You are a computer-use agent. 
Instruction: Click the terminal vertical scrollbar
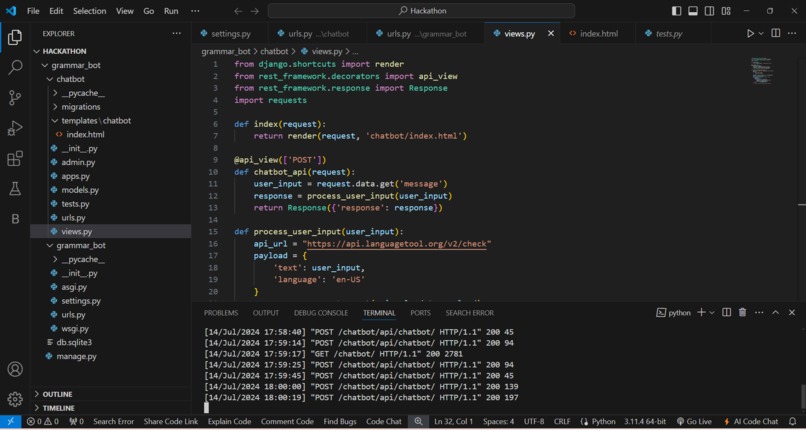point(802,396)
